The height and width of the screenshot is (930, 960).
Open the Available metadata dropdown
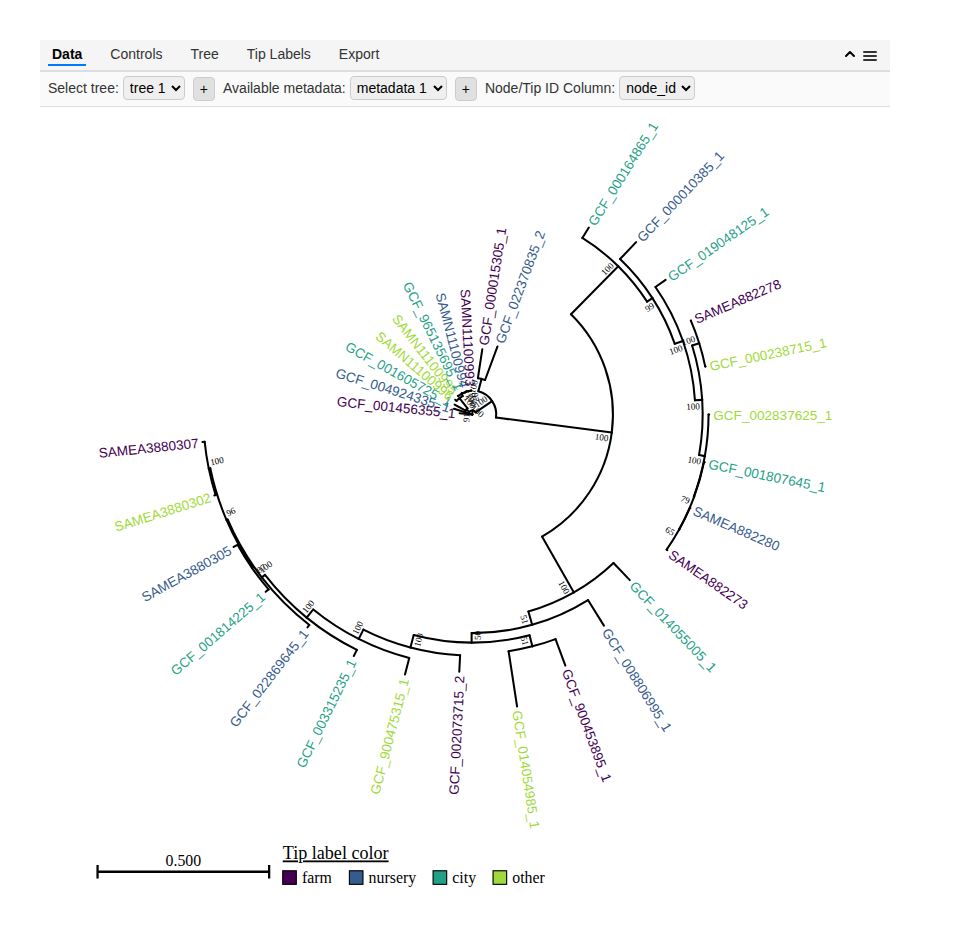click(x=398, y=88)
